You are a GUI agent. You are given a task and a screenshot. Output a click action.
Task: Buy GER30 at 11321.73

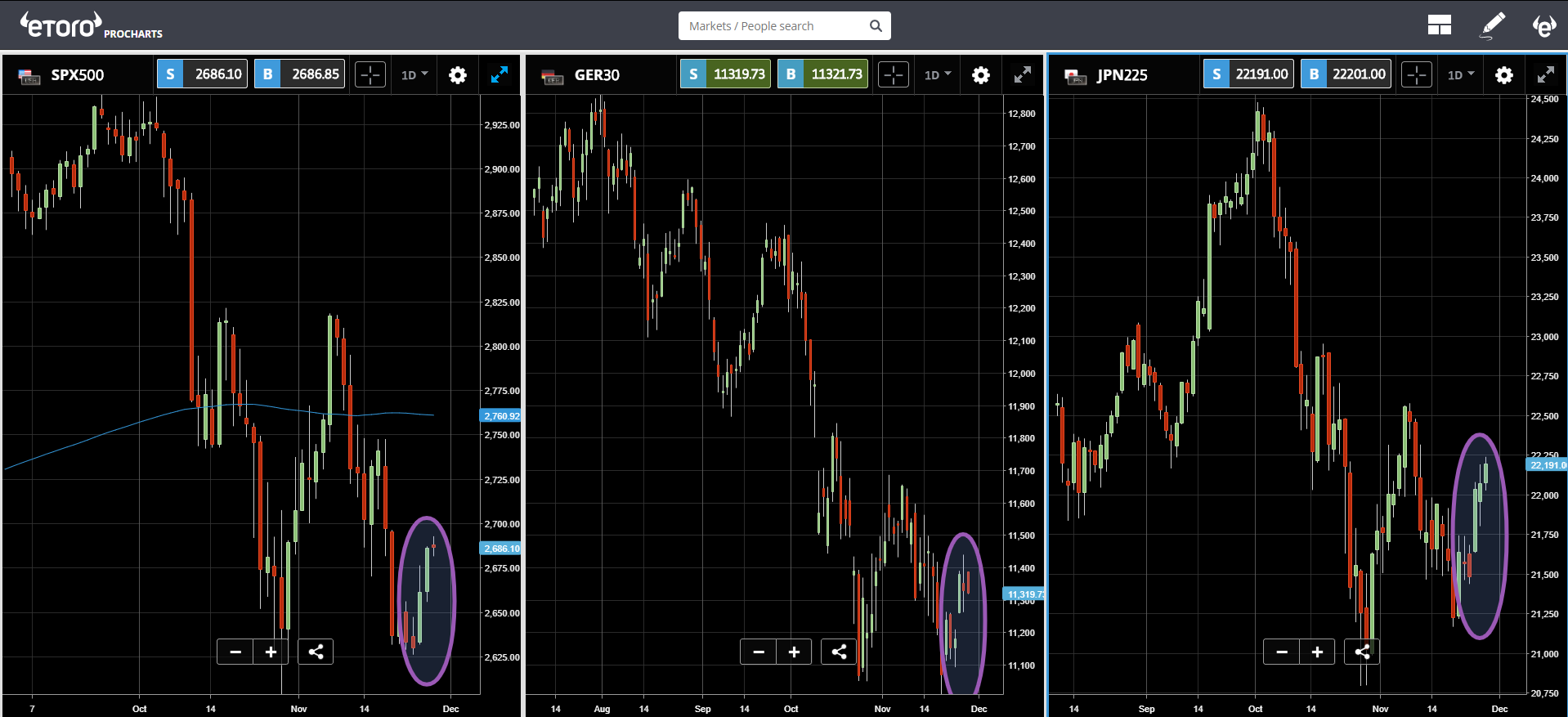[x=822, y=74]
